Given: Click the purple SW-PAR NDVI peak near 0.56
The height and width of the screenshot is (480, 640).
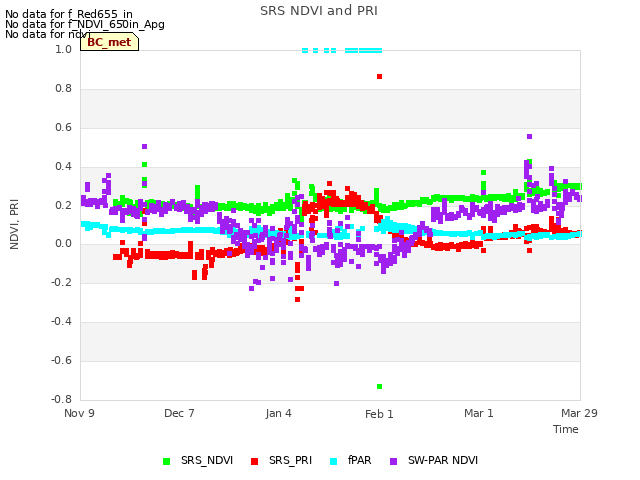Looking at the screenshot, I should 529,137.
